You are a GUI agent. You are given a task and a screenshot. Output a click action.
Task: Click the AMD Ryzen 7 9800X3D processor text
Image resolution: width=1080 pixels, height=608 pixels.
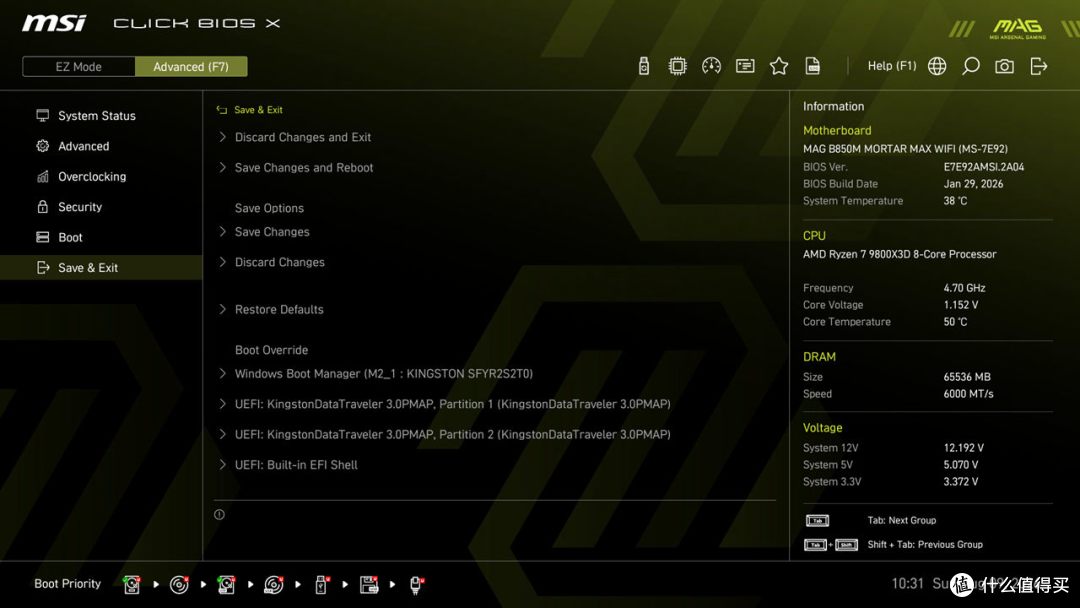tap(900, 254)
